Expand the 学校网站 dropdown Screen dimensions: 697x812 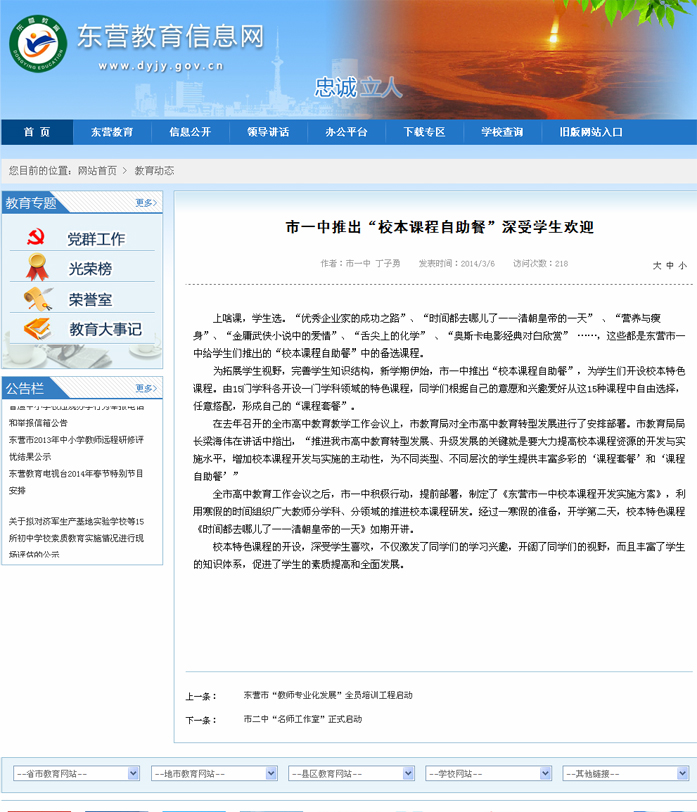coord(488,773)
